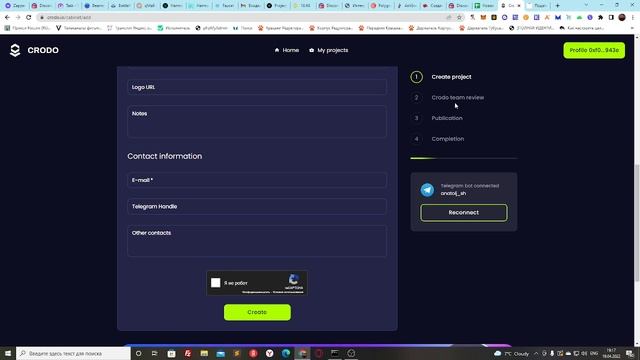
Task: Click the CRODO logo
Action: pyautogui.click(x=34, y=50)
